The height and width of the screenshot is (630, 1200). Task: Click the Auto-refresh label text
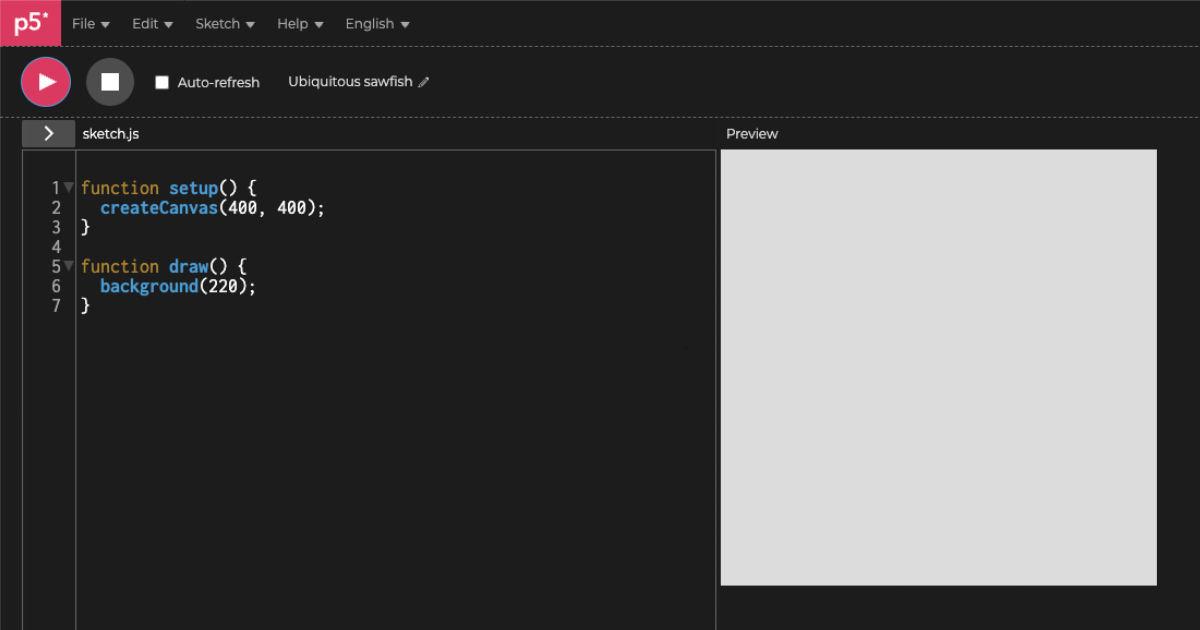click(218, 83)
